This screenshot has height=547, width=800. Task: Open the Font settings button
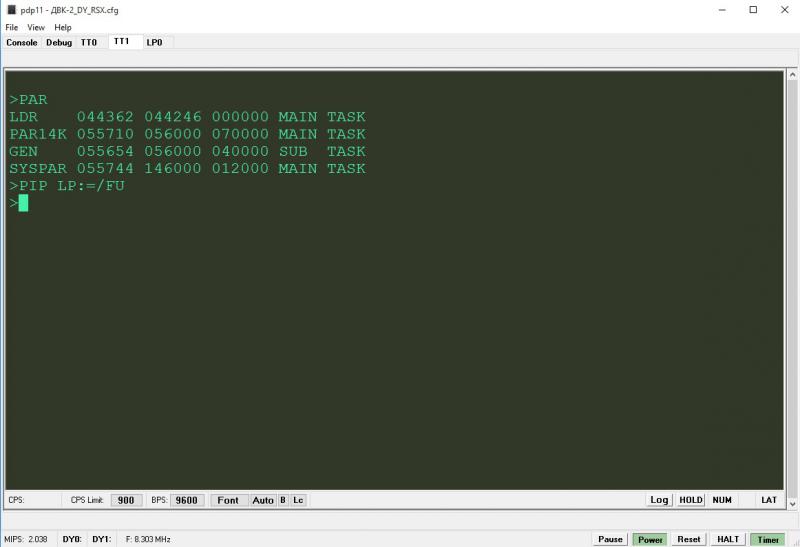[x=228, y=500]
